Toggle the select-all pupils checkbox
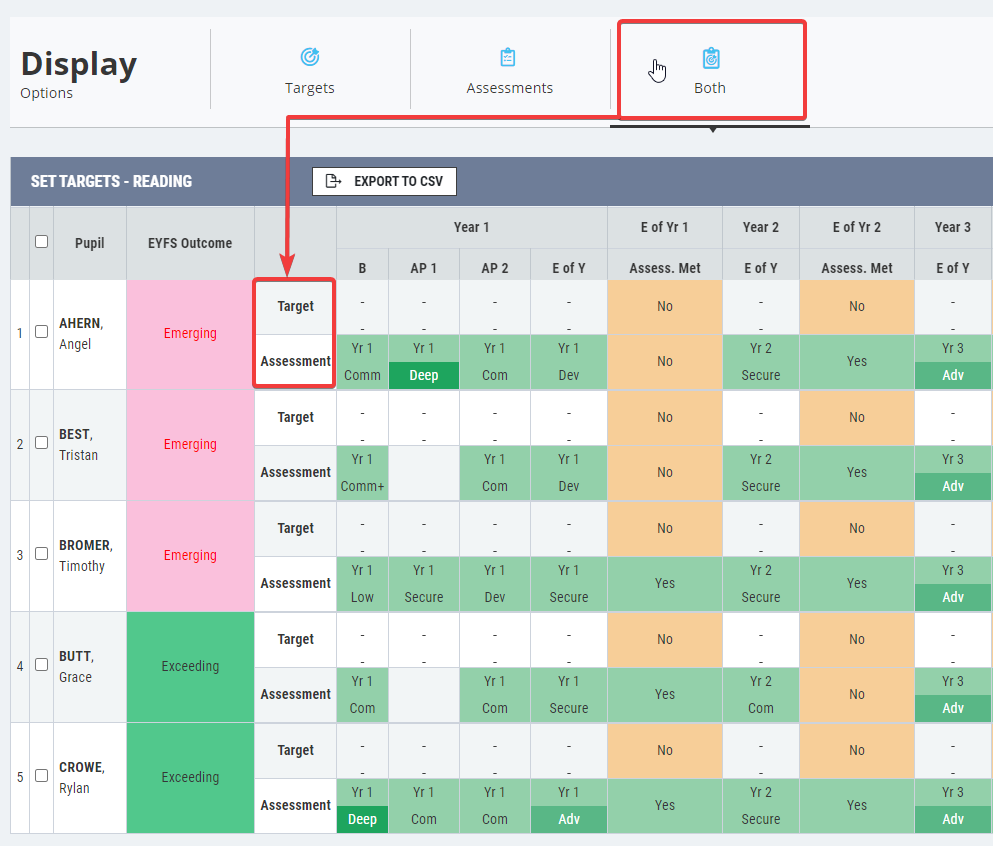993x846 pixels. tap(41, 241)
